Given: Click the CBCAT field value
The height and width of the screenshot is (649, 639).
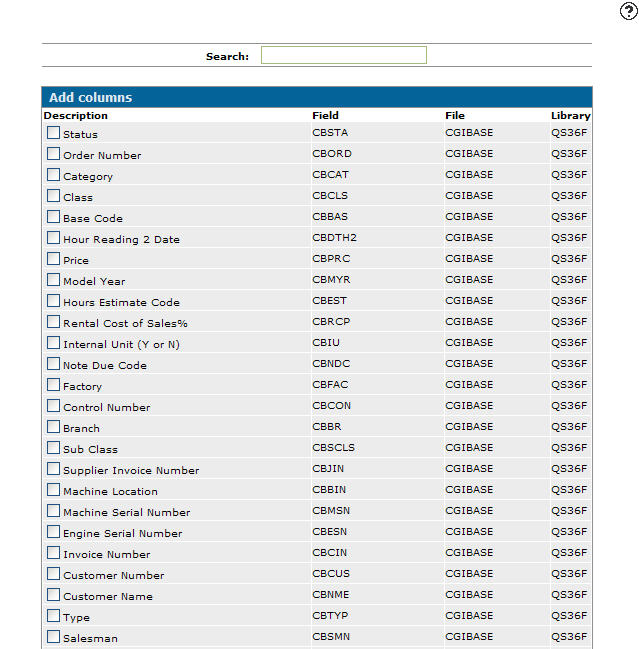Looking at the screenshot, I should click(x=330, y=175).
